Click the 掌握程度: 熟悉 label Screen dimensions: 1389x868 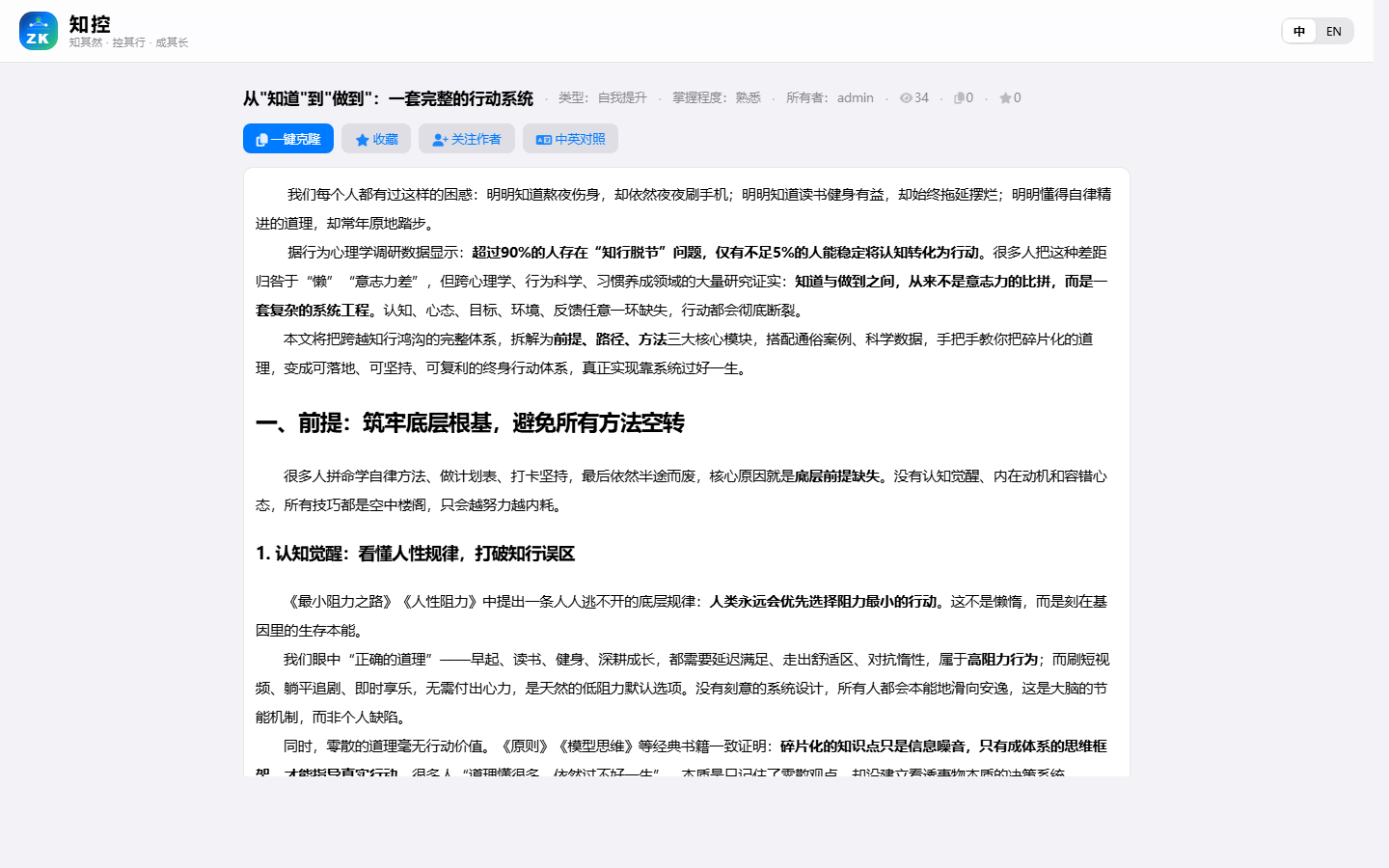pos(717,97)
